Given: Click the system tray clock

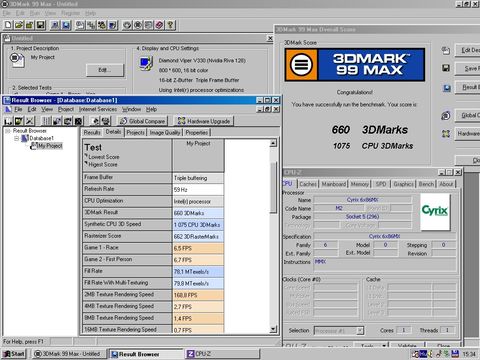Looking at the screenshot, I should (x=469, y=354).
